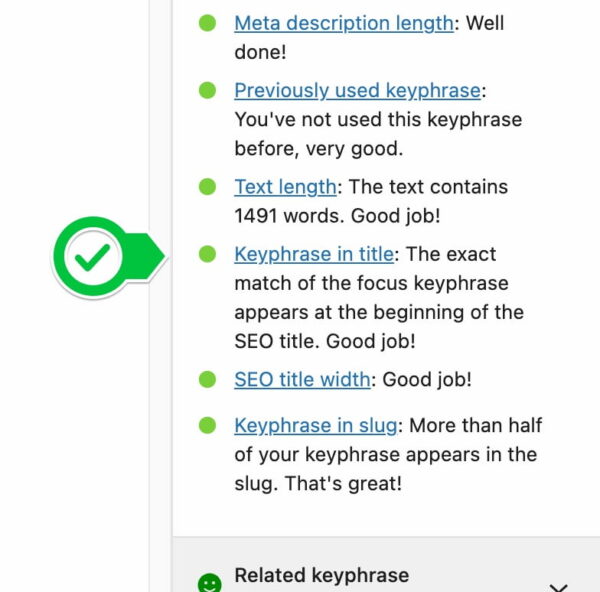This screenshot has height=592, width=600.
Task: Click green bullet beside Meta description length
Action: [207, 23]
